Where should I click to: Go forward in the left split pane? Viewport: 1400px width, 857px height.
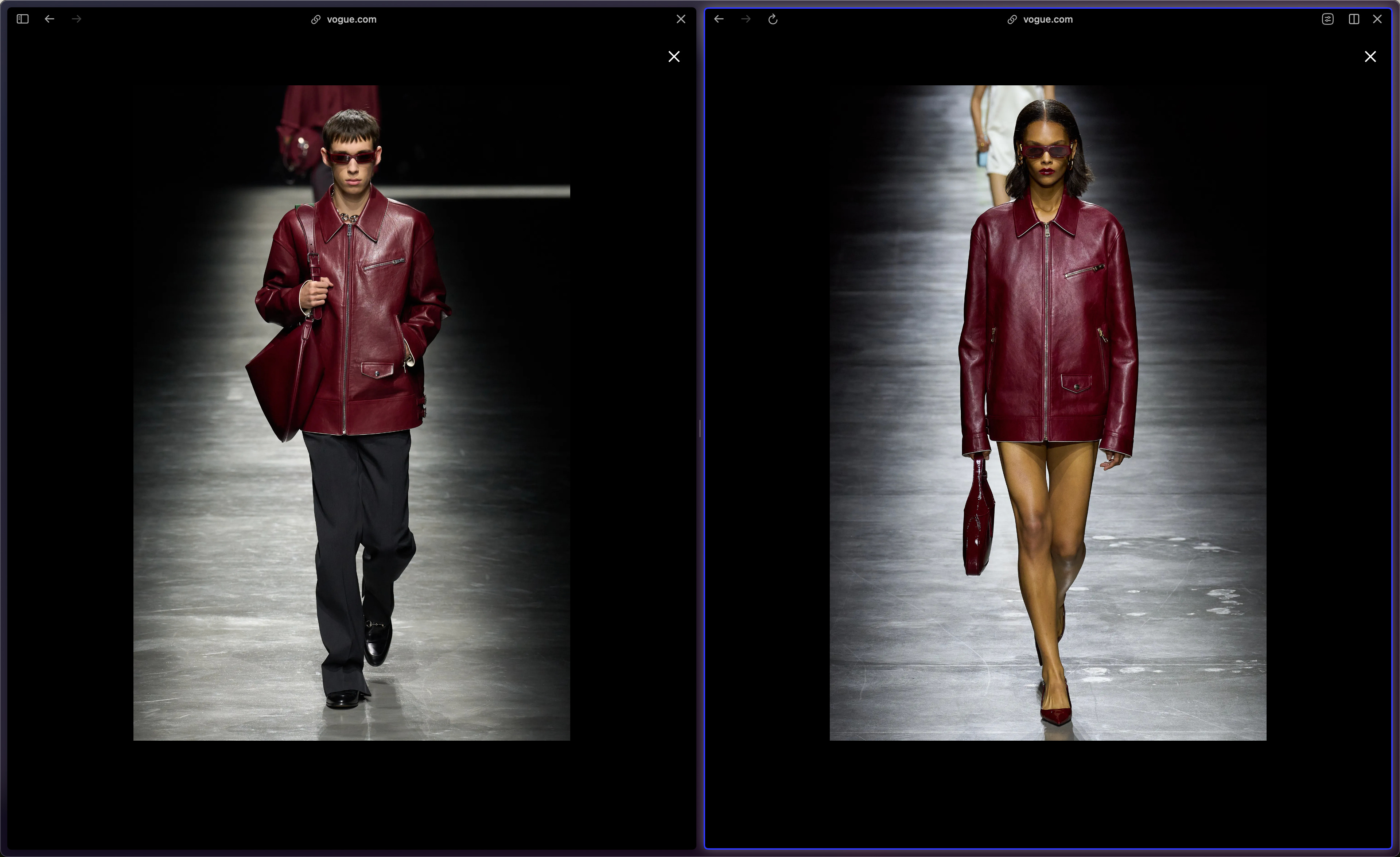tap(77, 19)
